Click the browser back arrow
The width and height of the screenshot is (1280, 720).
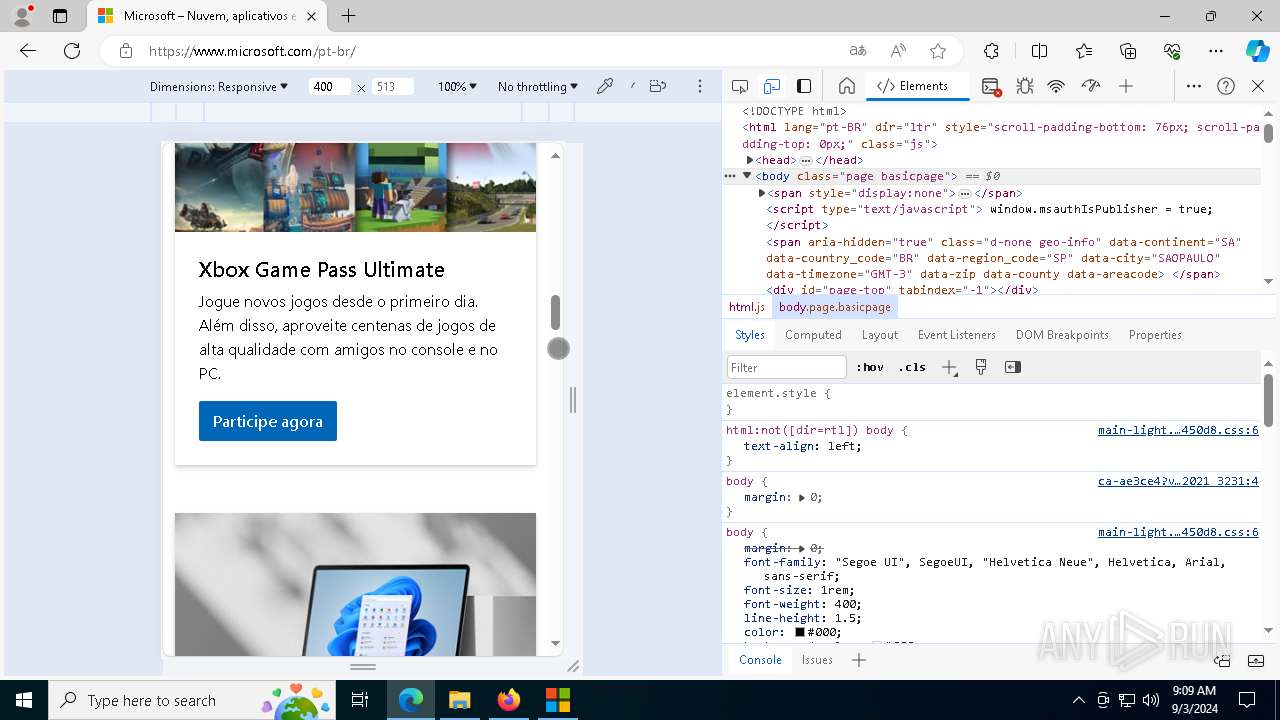[x=28, y=51]
